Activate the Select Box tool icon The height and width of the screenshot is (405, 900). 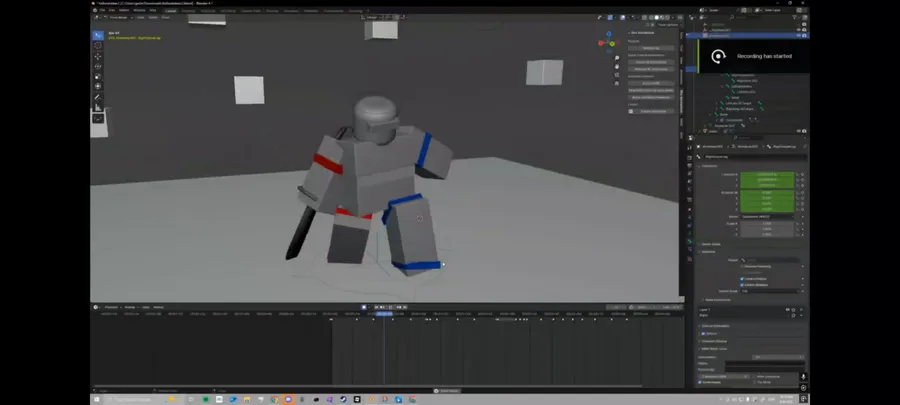98,35
